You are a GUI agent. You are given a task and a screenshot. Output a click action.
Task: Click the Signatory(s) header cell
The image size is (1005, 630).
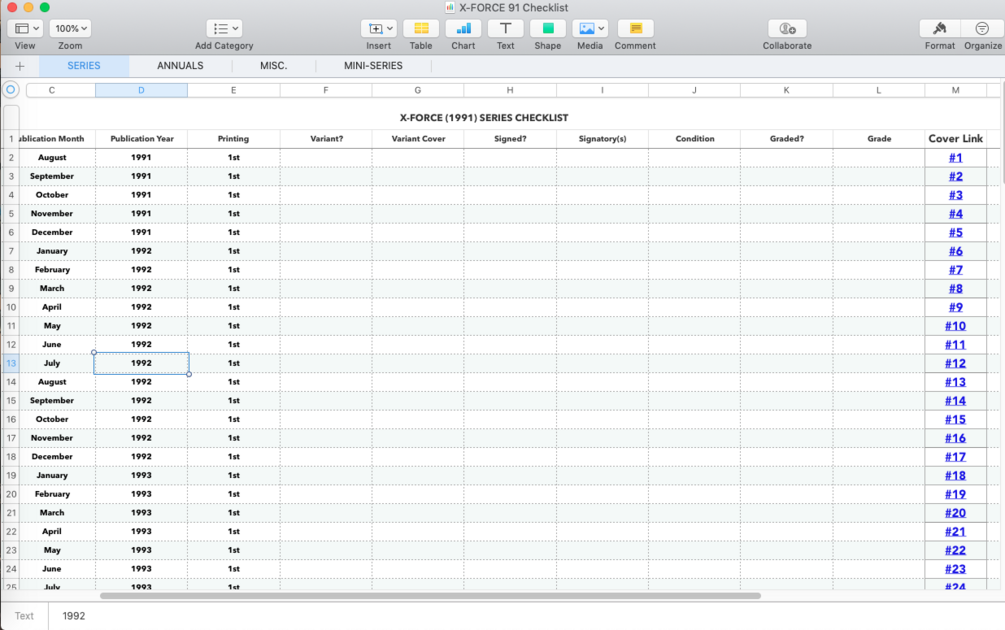602,139
